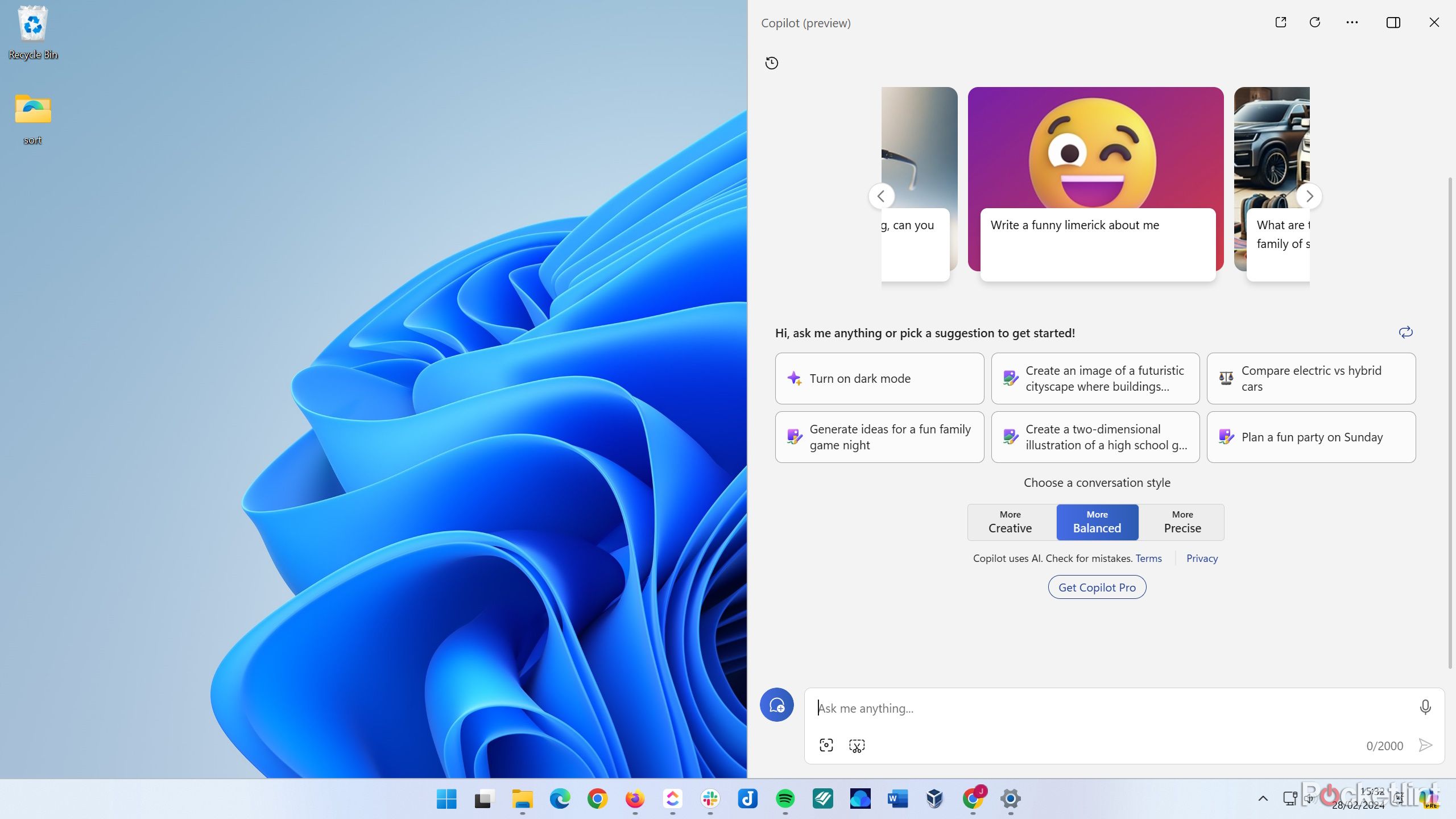The width and height of the screenshot is (1456, 819).
Task: Switch to More Creative conversation style
Action: pos(1011,522)
